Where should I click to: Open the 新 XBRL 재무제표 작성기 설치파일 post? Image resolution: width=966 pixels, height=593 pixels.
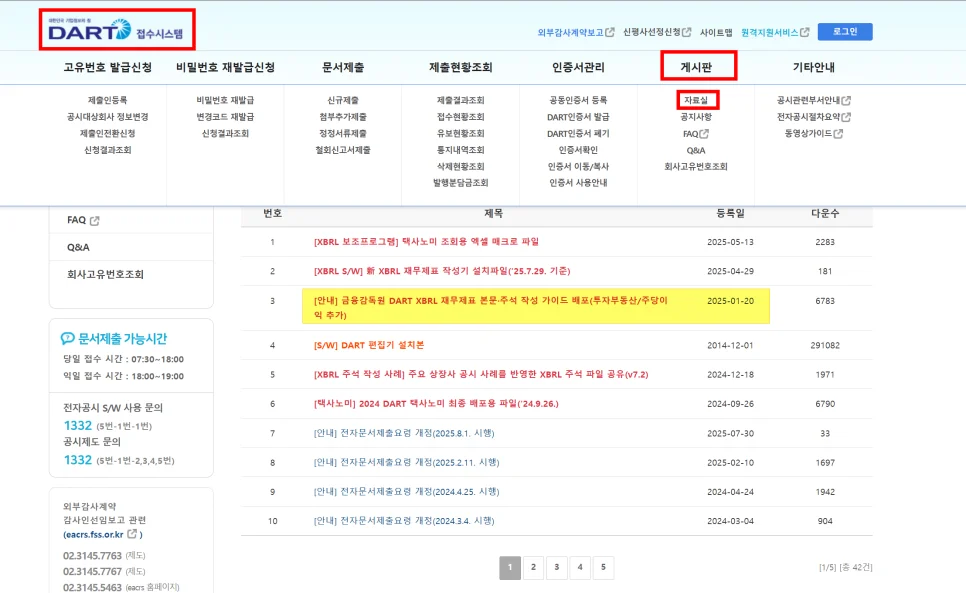pyautogui.click(x=442, y=271)
